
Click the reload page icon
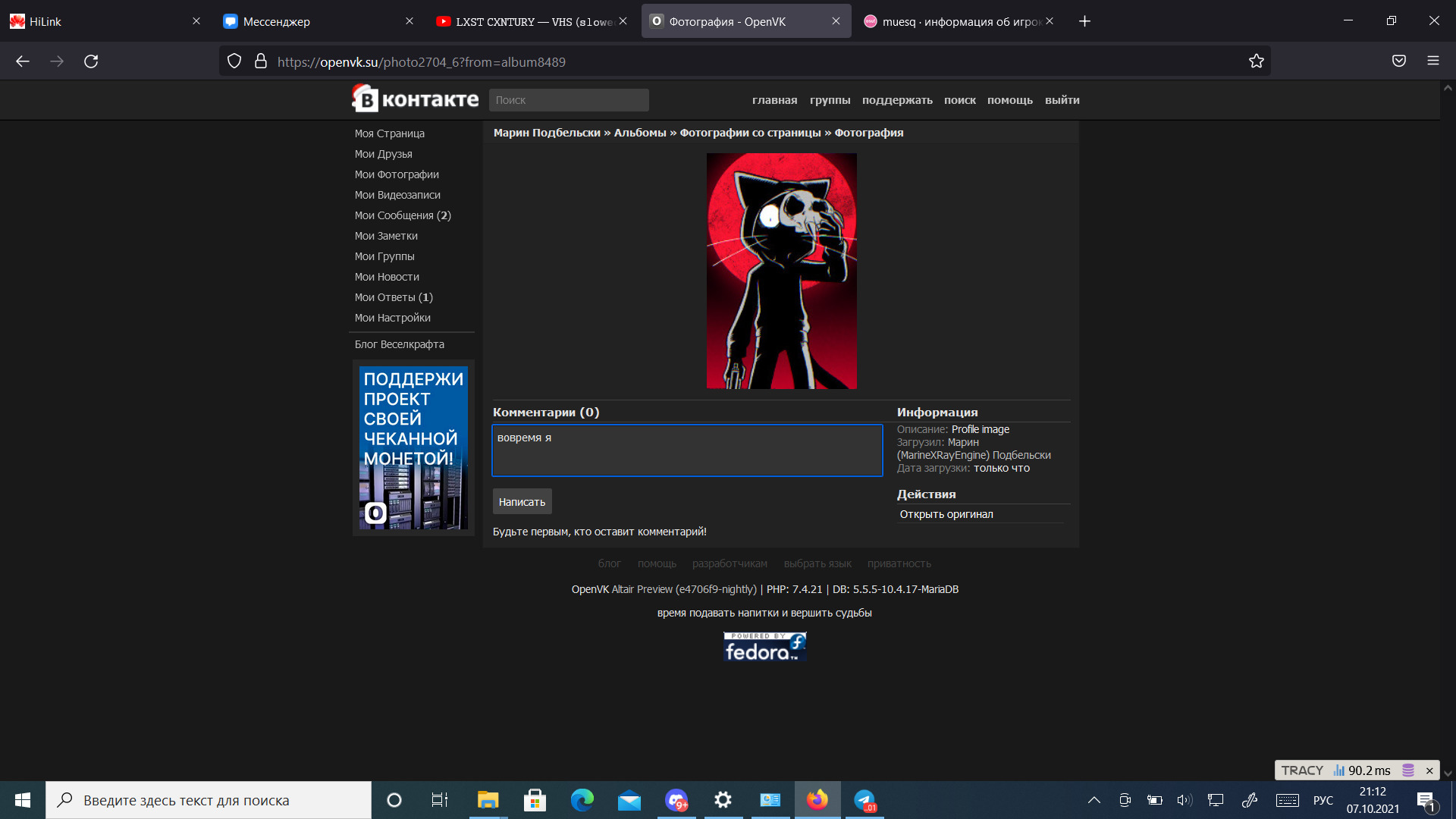91,61
